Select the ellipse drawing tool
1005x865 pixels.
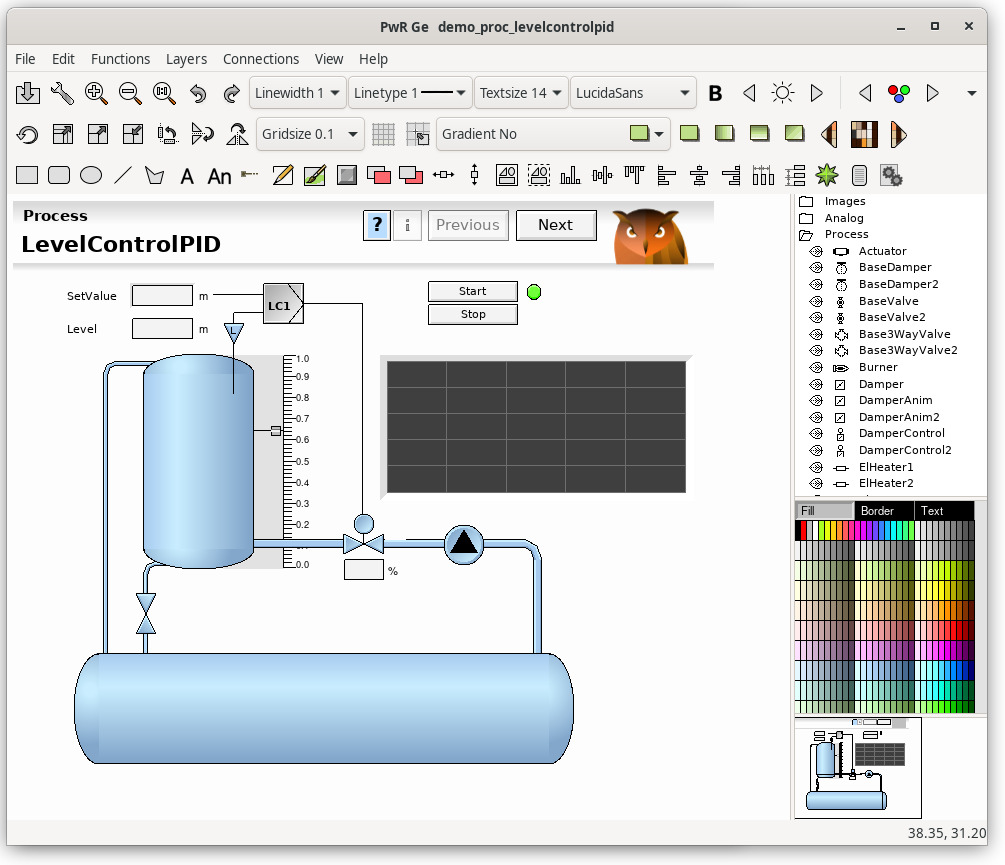coord(91,176)
